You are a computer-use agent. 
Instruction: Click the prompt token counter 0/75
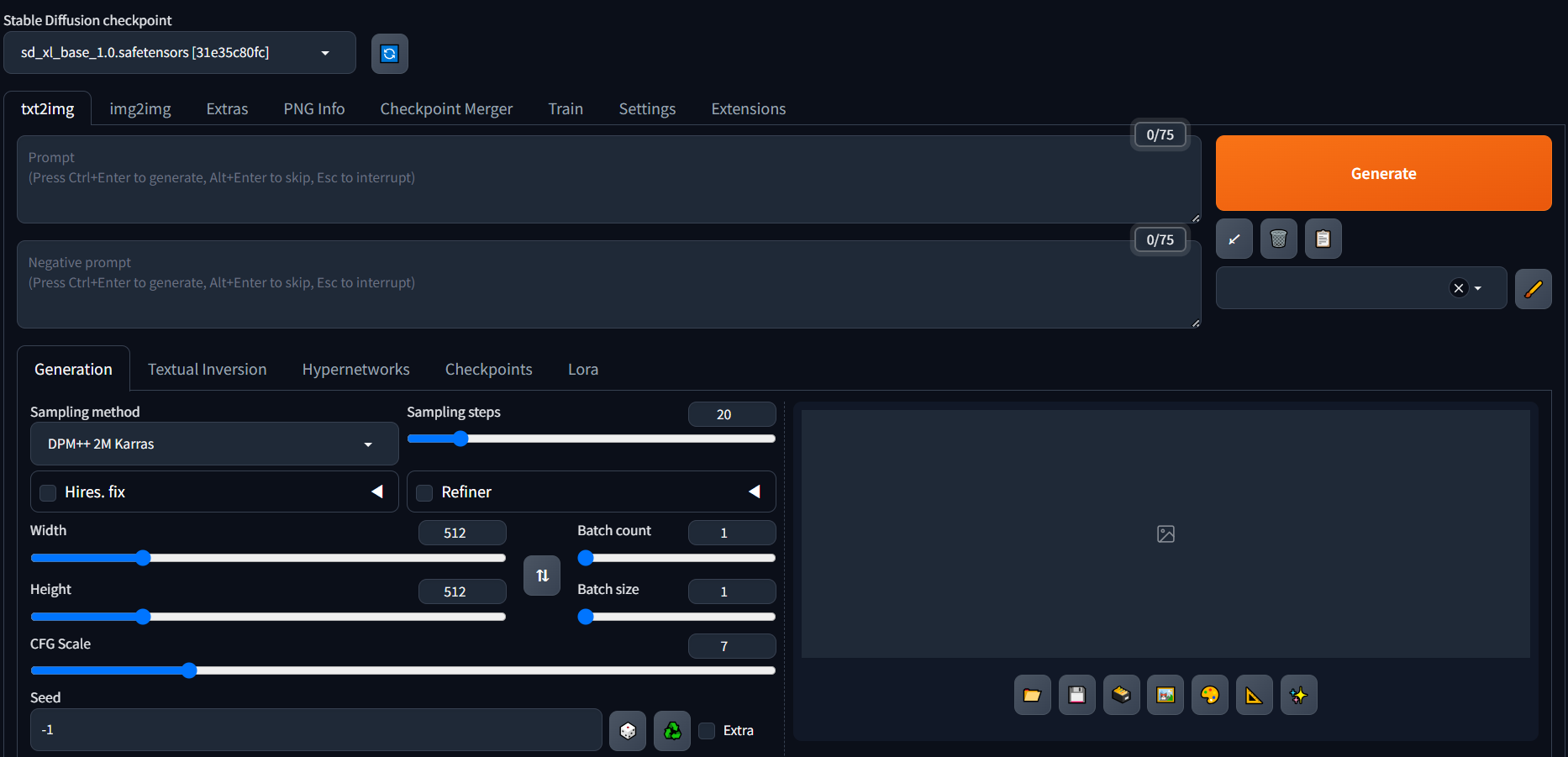1160,134
